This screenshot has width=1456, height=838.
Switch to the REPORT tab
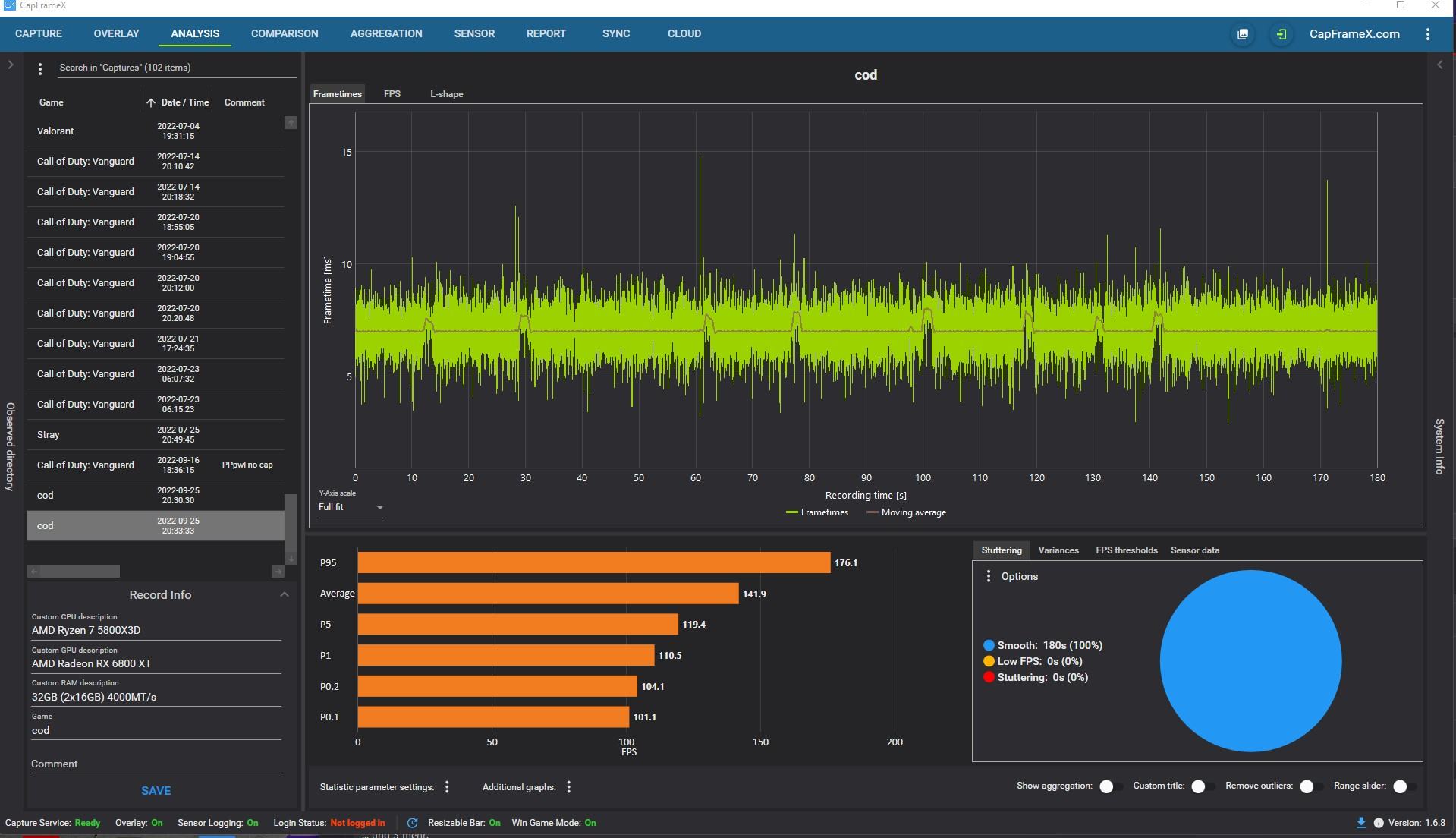click(546, 34)
